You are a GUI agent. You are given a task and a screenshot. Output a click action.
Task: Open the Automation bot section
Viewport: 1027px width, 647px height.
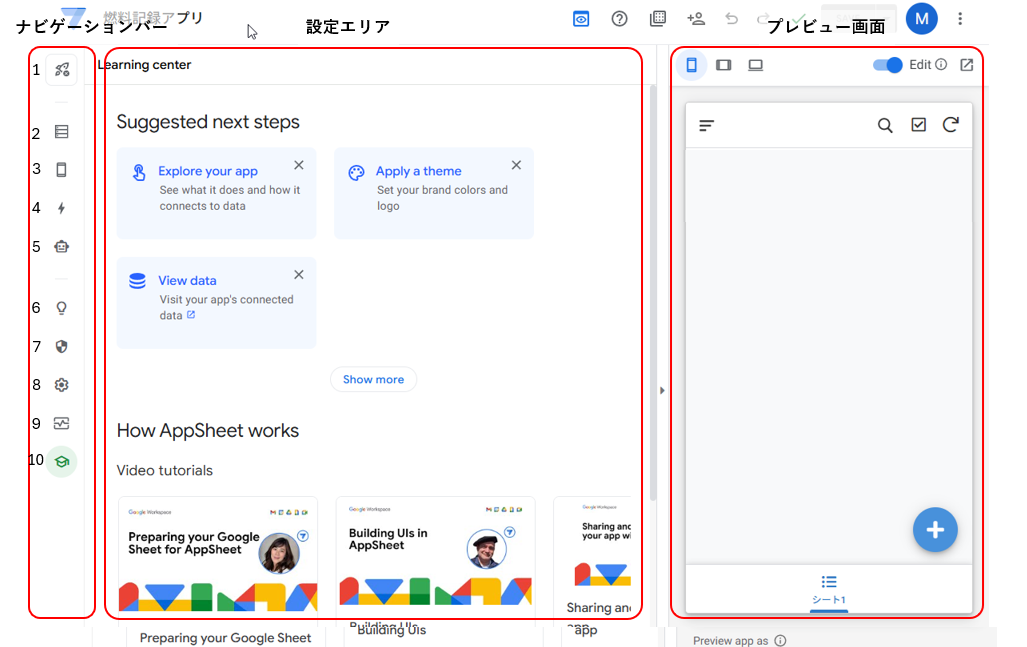pyautogui.click(x=61, y=246)
